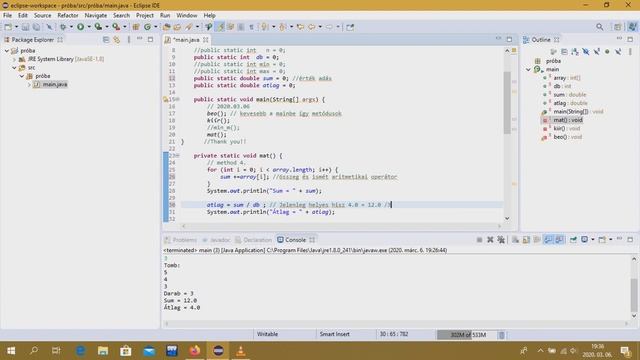Click the New Java Class icon
This screenshot has width=640, height=360.
(x=147, y=27)
